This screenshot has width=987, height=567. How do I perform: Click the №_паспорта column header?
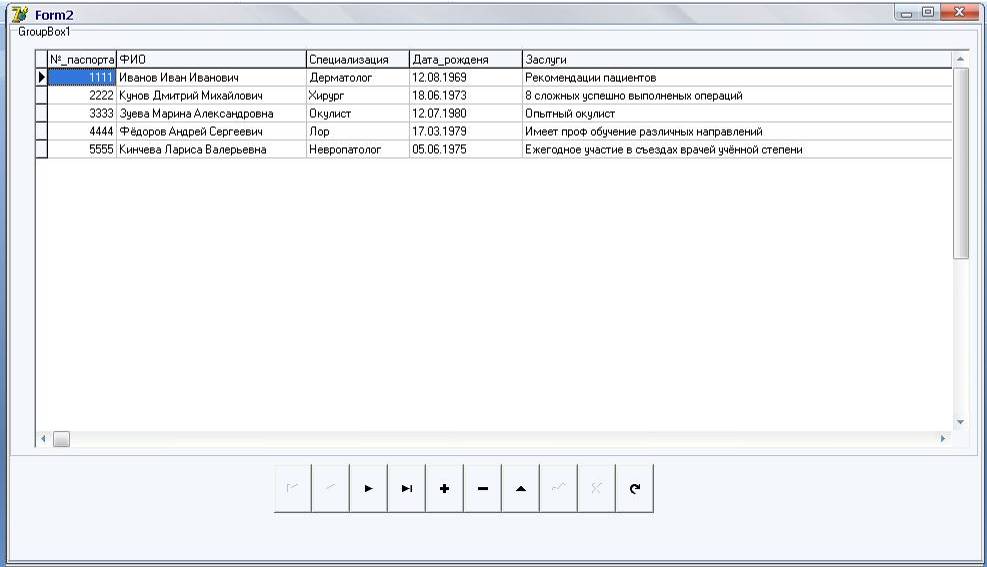tap(82, 59)
